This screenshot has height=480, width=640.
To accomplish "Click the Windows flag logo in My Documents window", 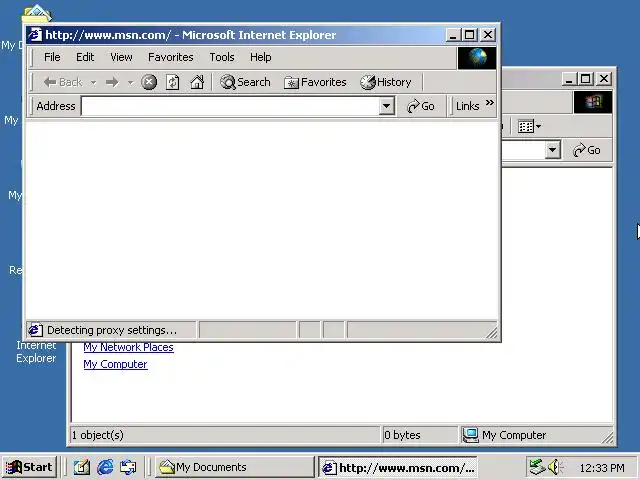I will 593,102.
